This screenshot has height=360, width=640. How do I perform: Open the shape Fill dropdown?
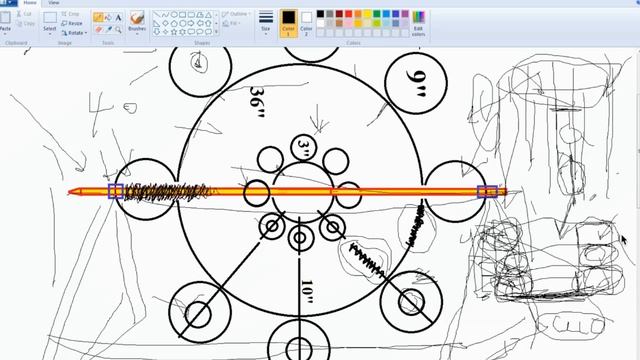pyautogui.click(x=231, y=23)
